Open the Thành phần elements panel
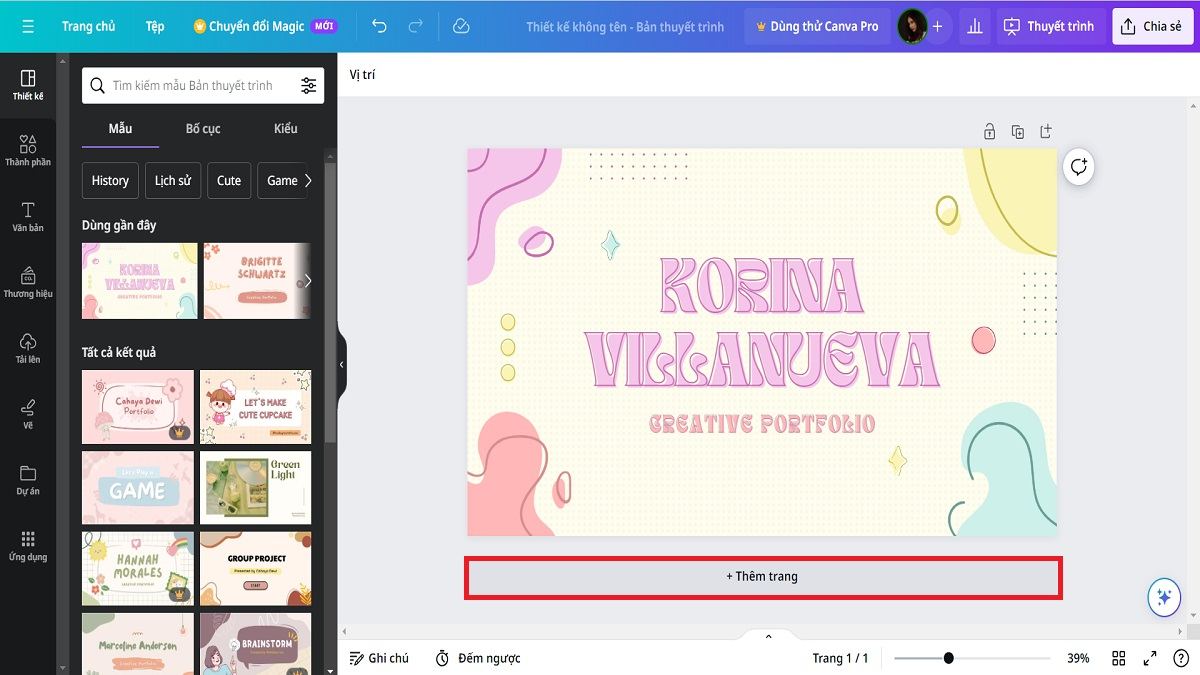The image size is (1200, 675). point(28,151)
